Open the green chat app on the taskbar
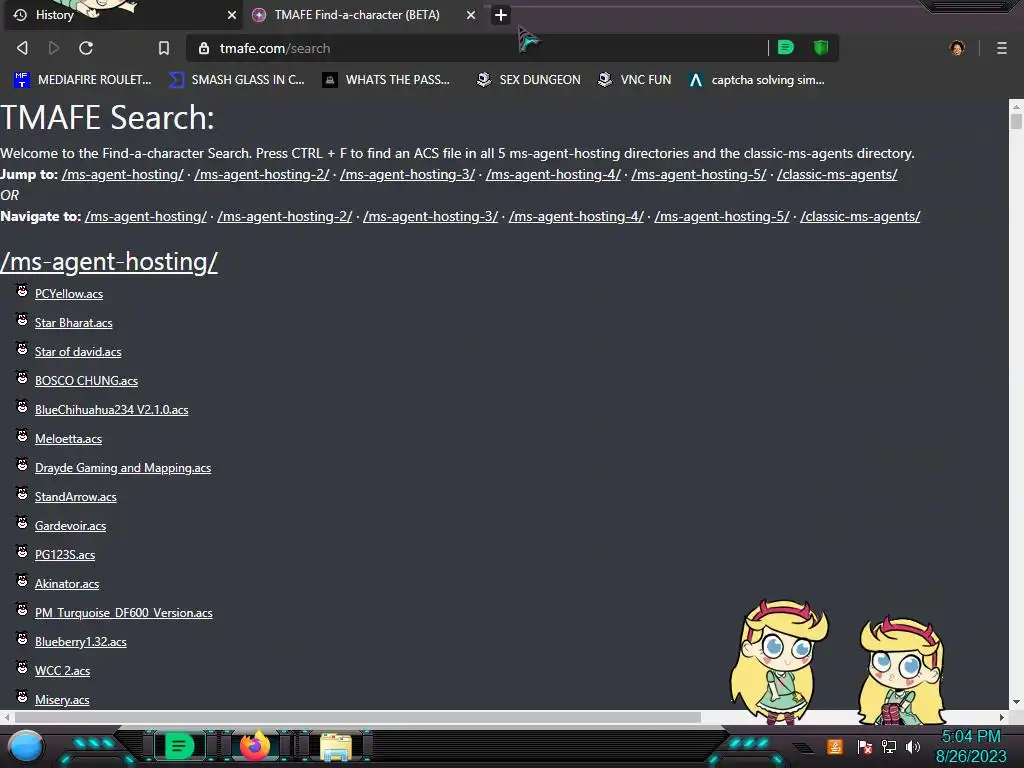The width and height of the screenshot is (1024, 768). (179, 746)
